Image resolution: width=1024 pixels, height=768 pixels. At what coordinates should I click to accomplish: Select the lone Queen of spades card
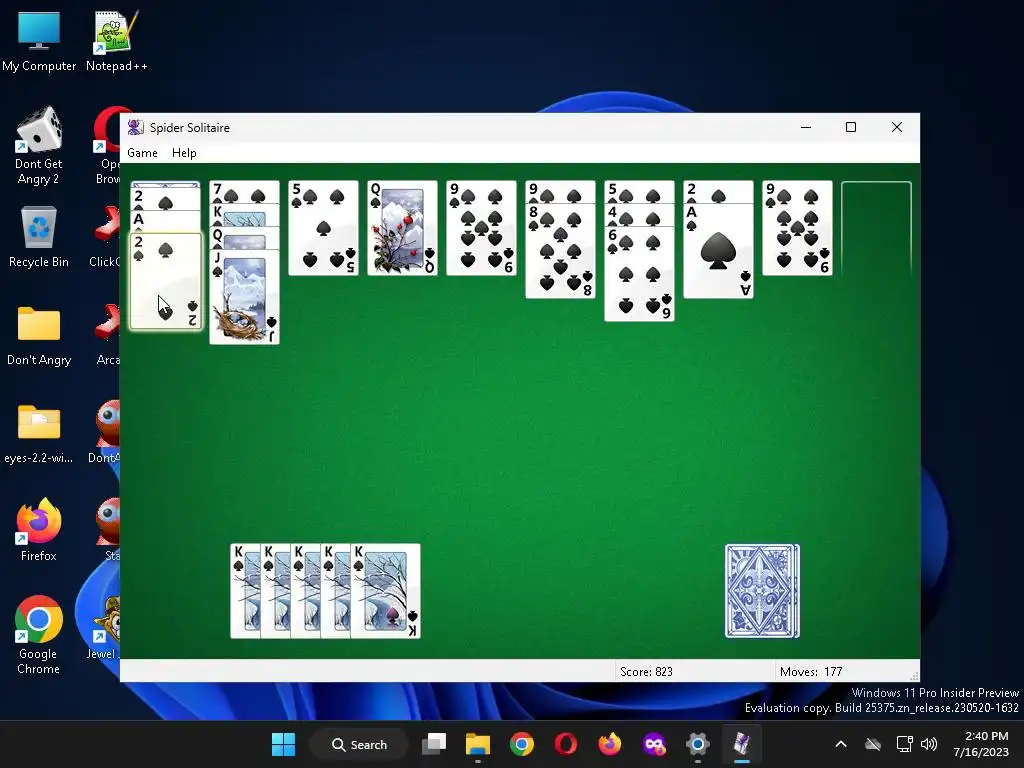coord(402,228)
